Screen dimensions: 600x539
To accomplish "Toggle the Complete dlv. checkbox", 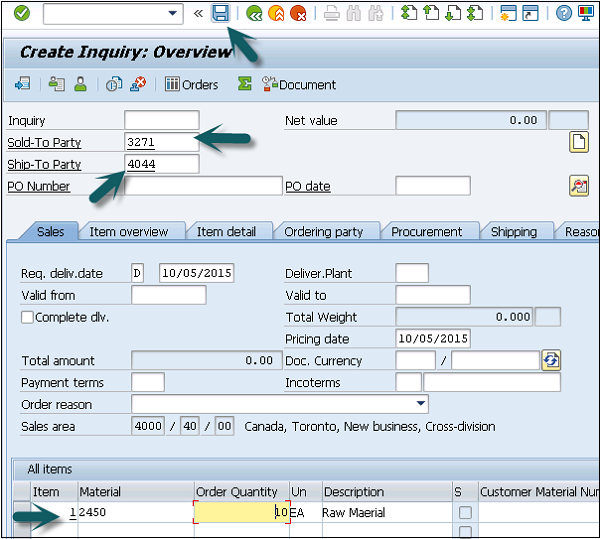I will [28, 317].
